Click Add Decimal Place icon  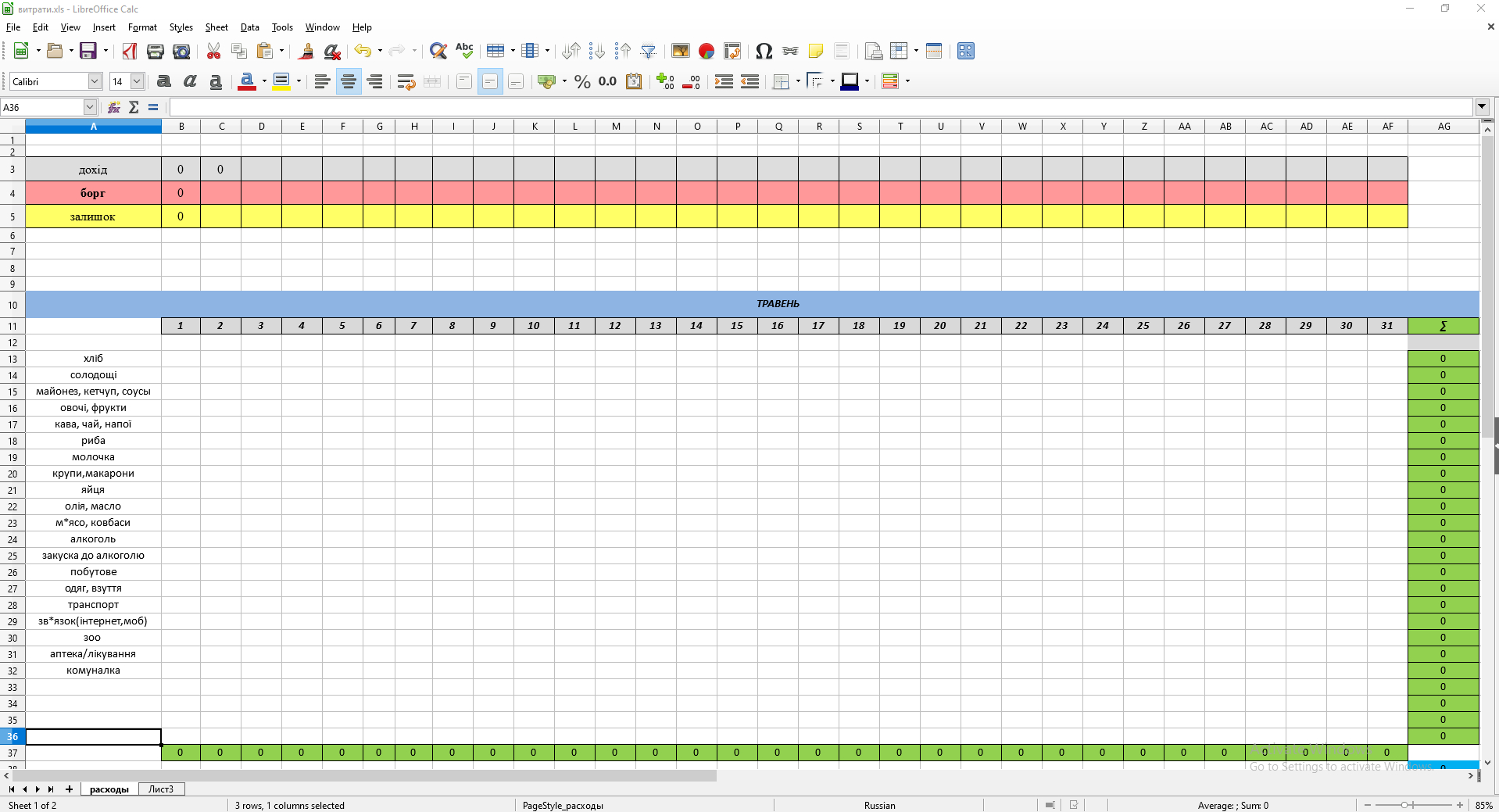(x=665, y=81)
